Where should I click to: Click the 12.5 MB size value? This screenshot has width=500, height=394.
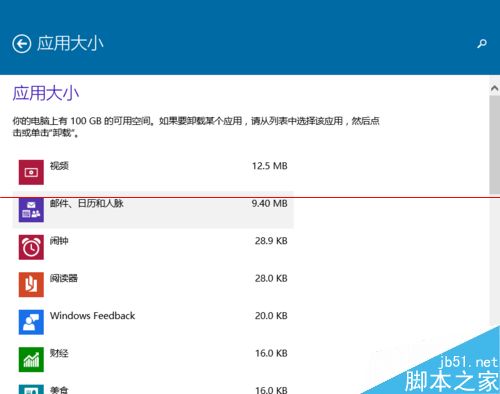pyautogui.click(x=270, y=166)
